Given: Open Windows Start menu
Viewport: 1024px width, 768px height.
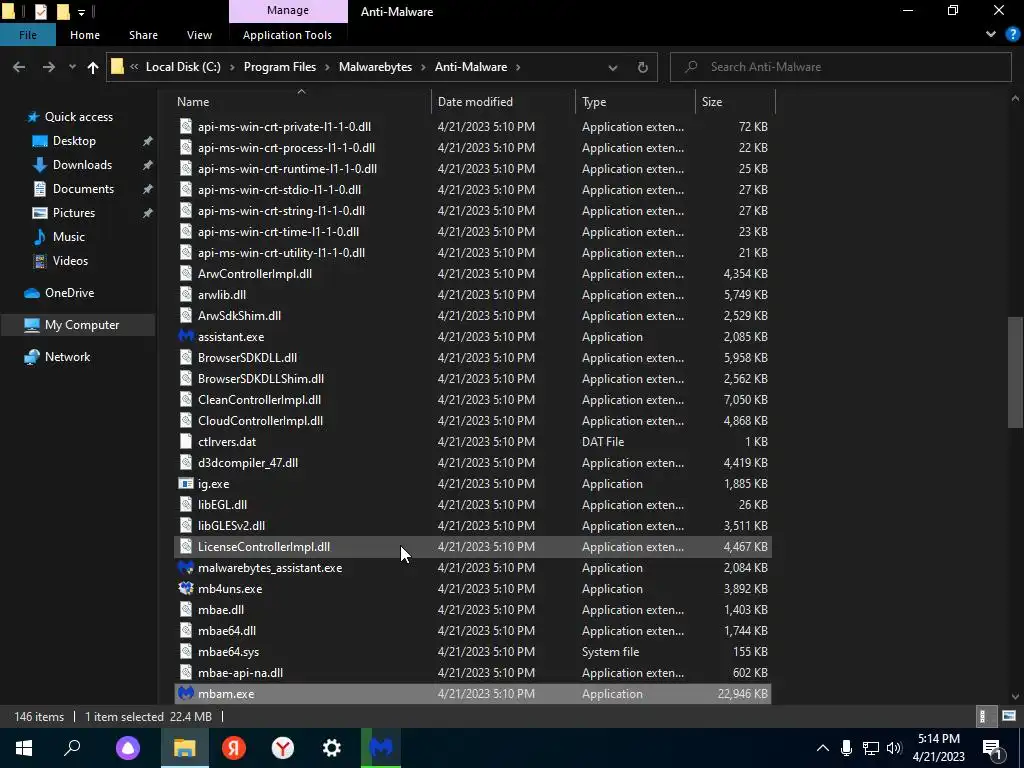Looking at the screenshot, I should tap(24, 748).
